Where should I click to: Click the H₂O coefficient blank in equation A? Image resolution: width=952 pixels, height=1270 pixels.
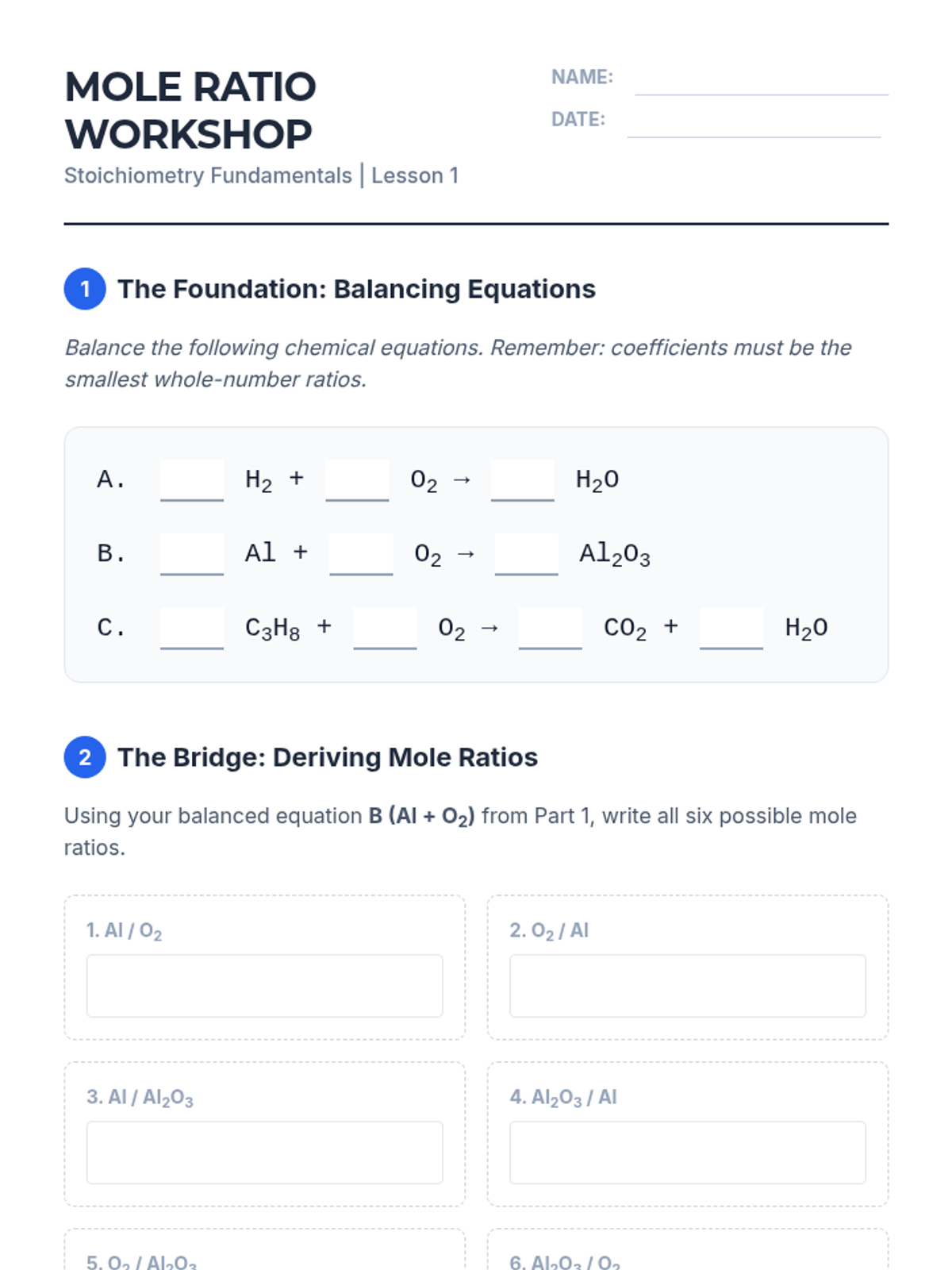pyautogui.click(x=522, y=480)
